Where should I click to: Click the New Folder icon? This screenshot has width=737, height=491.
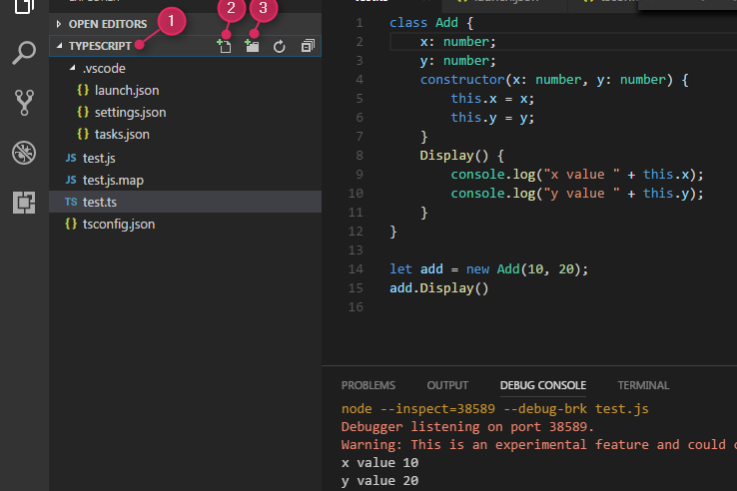pyautogui.click(x=252, y=46)
